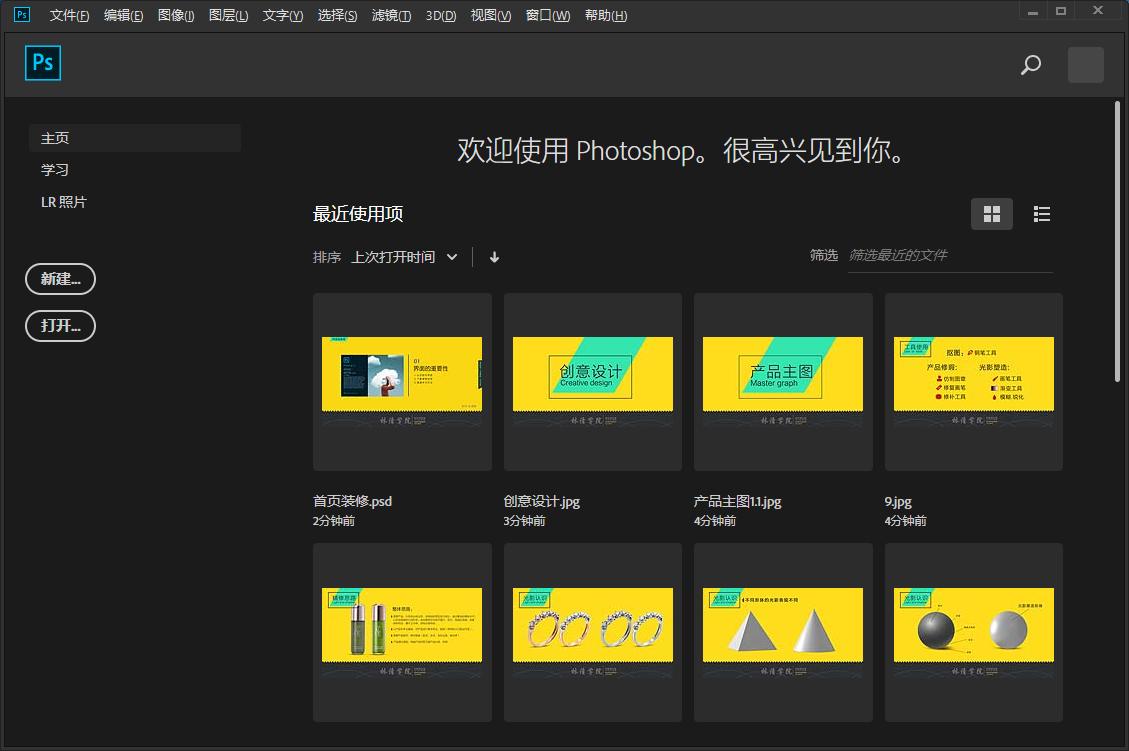Select 主页 in the sidebar
Image resolution: width=1129 pixels, height=751 pixels.
click(55, 137)
